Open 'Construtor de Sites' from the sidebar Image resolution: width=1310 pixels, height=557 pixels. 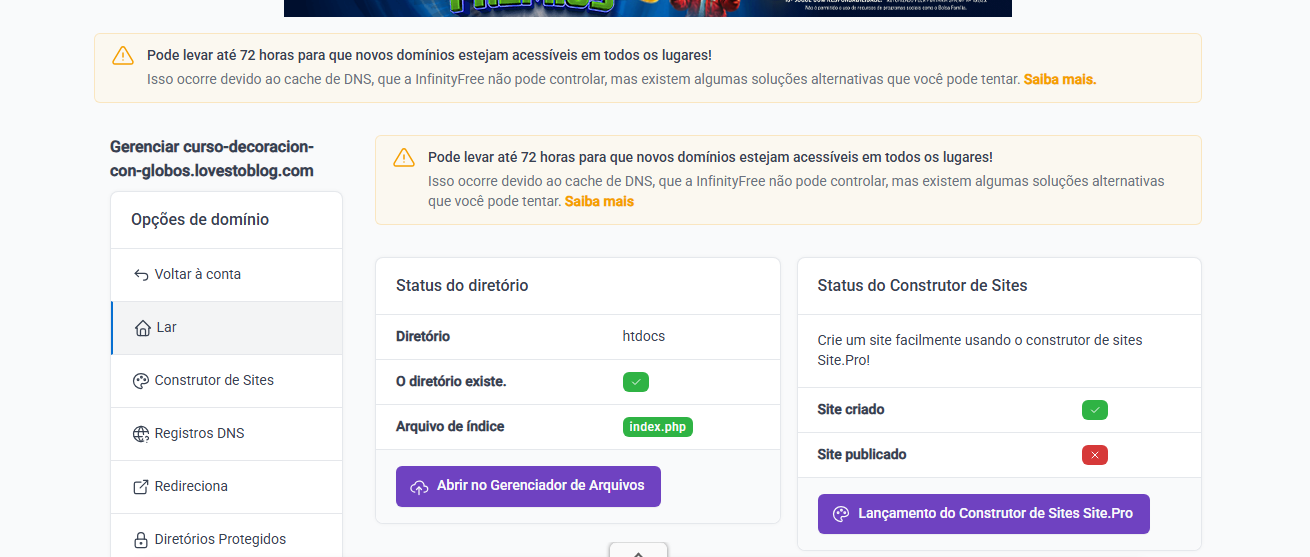click(213, 381)
